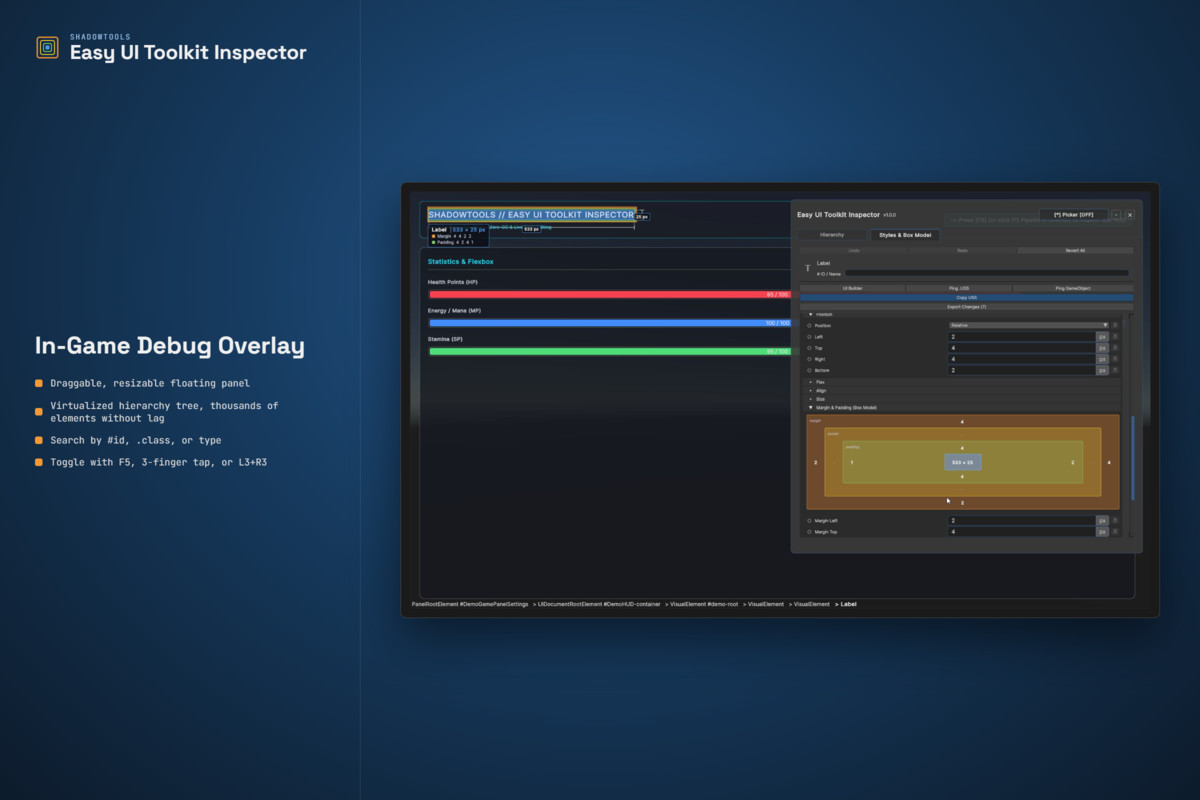Minimize the Easy UI Toolkit Inspector panel
This screenshot has height=800, width=1200.
click(1116, 215)
